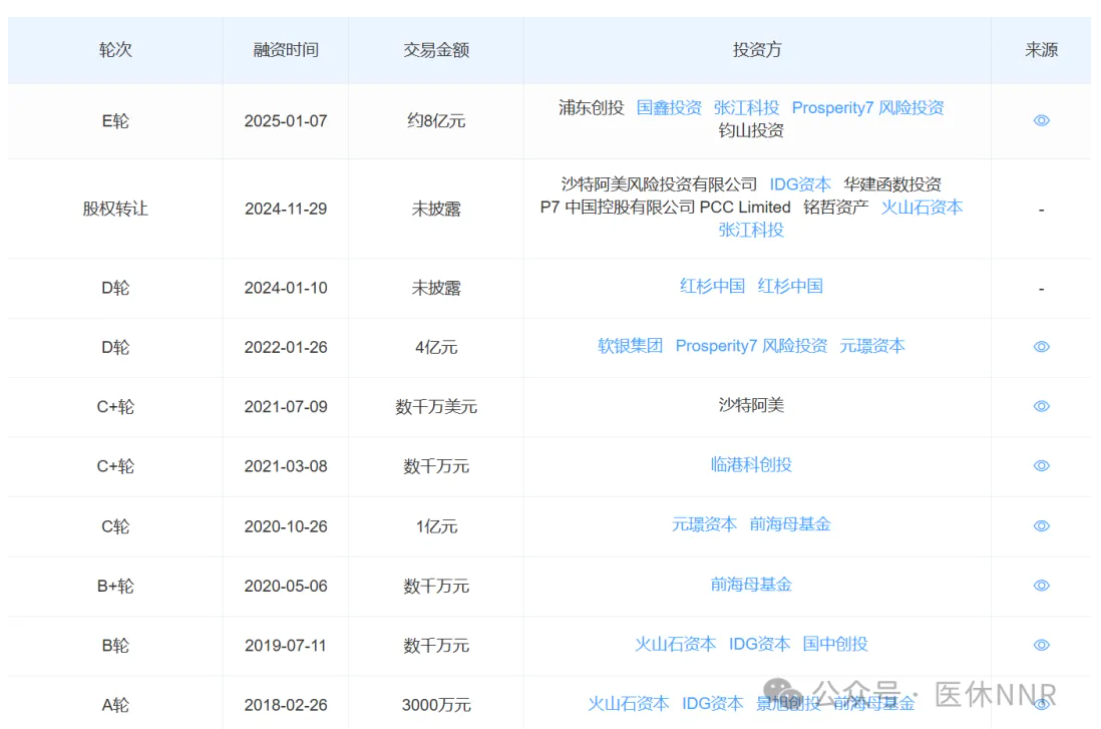1101x729 pixels.
Task: Click the 数千万美元 amount cell
Action: [x=436, y=407]
